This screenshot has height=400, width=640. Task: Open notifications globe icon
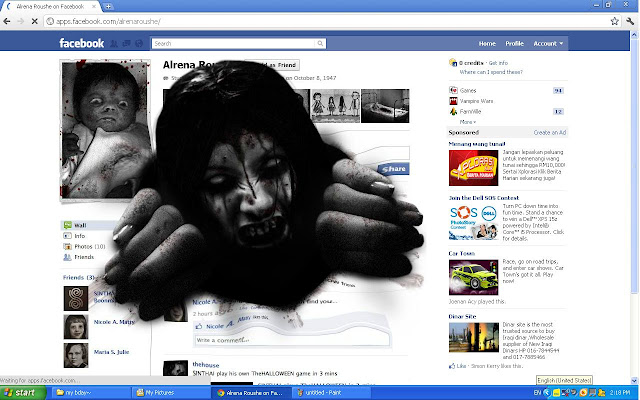(x=139, y=43)
